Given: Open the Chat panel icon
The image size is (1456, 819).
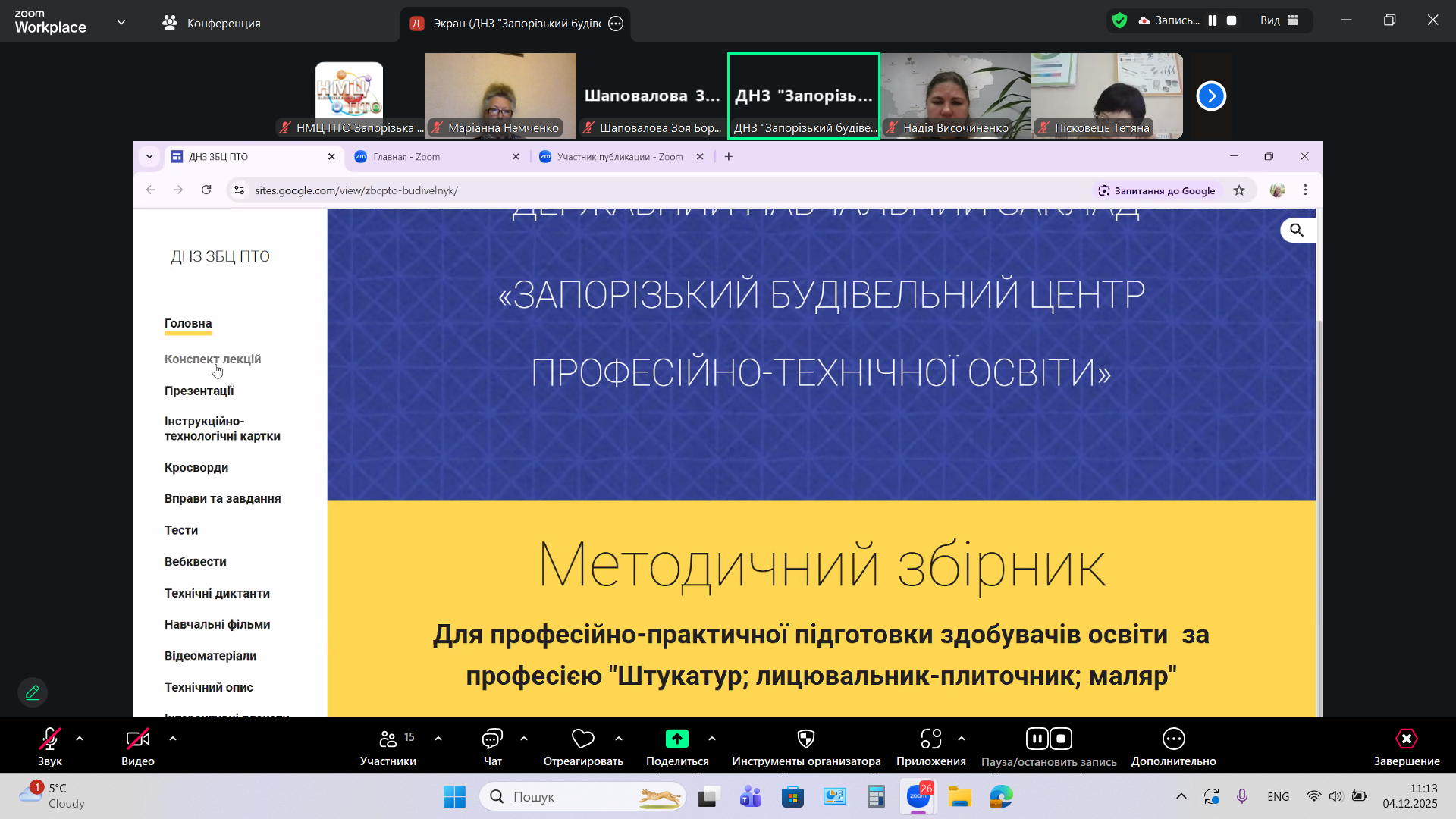Looking at the screenshot, I should click(493, 739).
